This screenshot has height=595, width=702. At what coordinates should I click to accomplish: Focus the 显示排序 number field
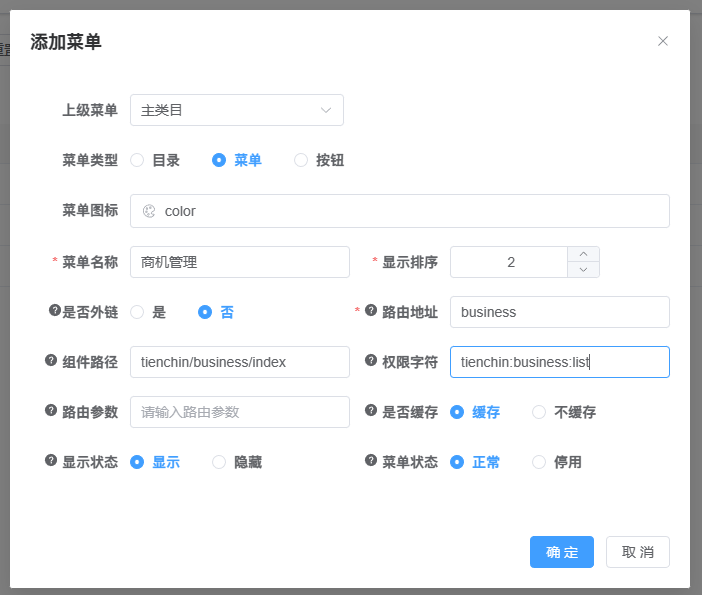click(x=509, y=262)
